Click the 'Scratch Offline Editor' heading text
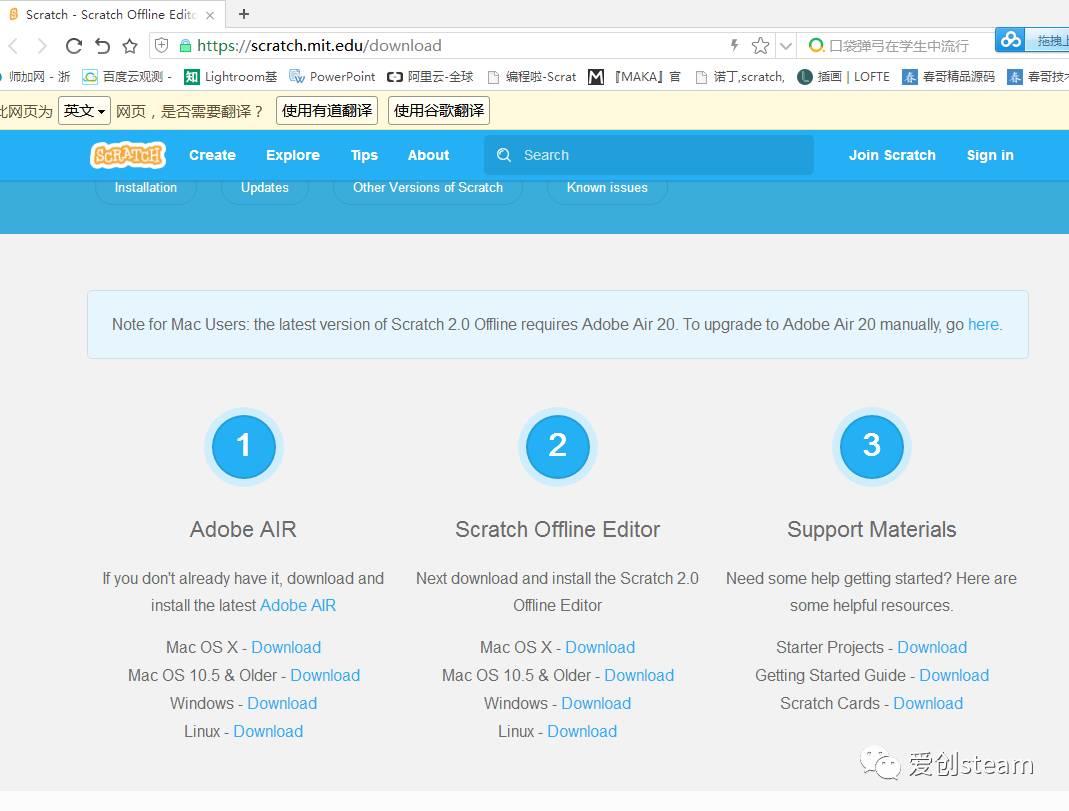1069x811 pixels. point(558,530)
